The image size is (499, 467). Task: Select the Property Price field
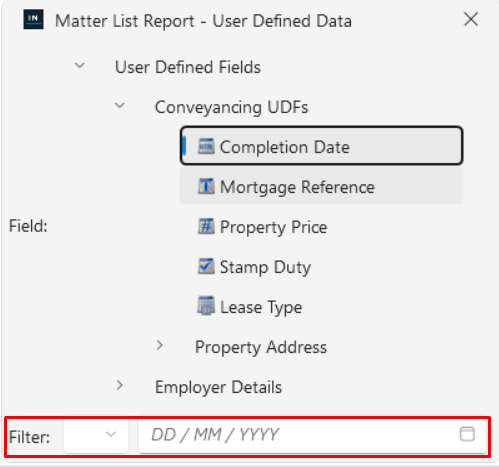(322, 227)
